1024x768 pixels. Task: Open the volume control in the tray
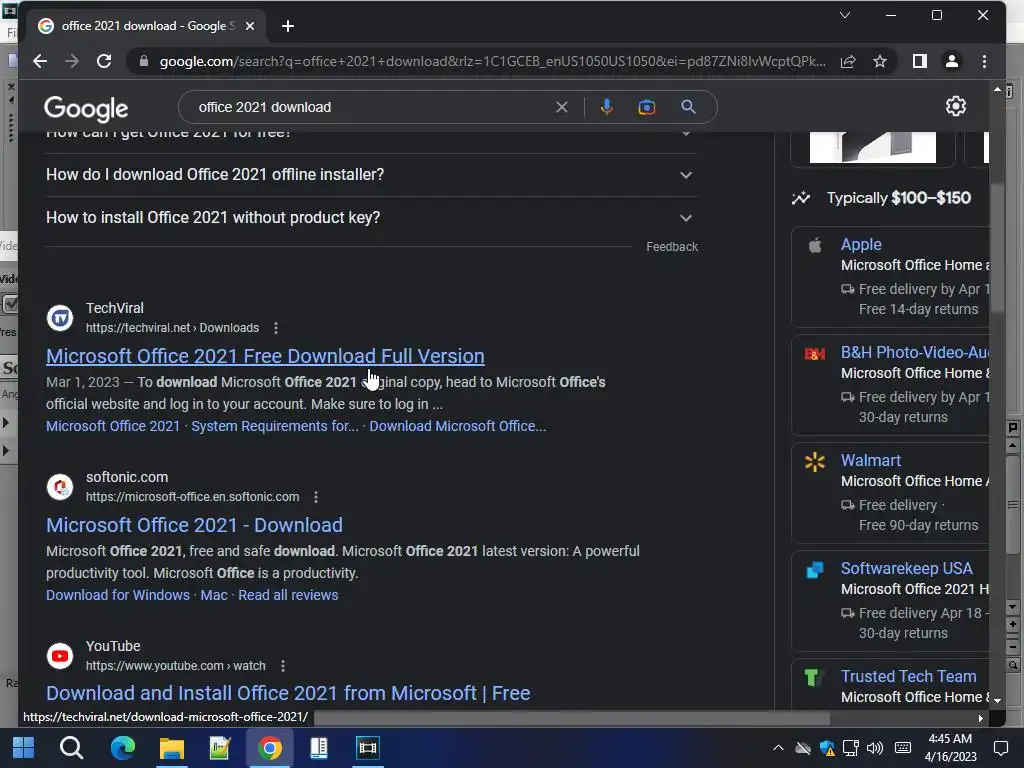pos(874,748)
